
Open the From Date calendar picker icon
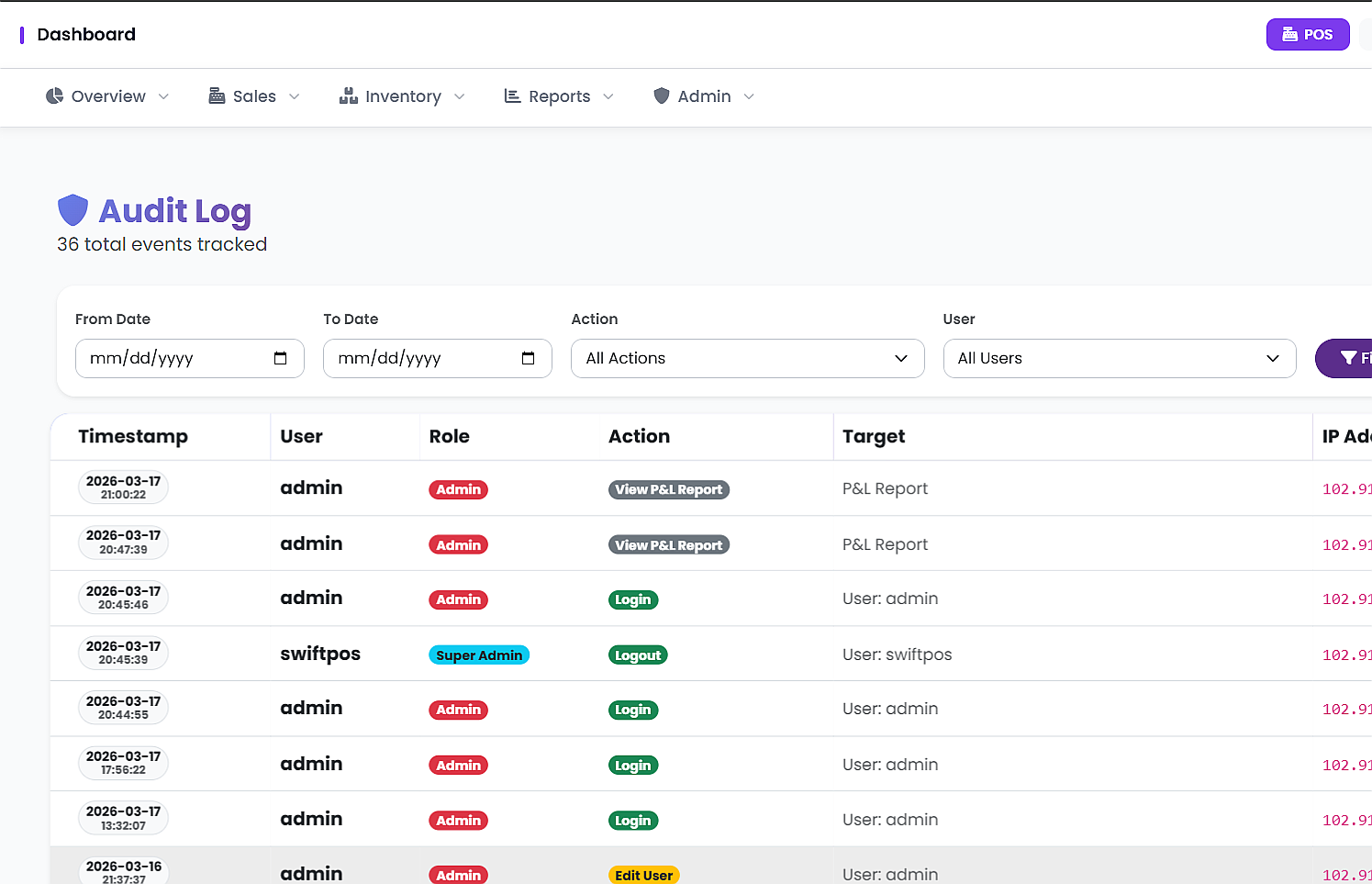pyautogui.click(x=280, y=358)
